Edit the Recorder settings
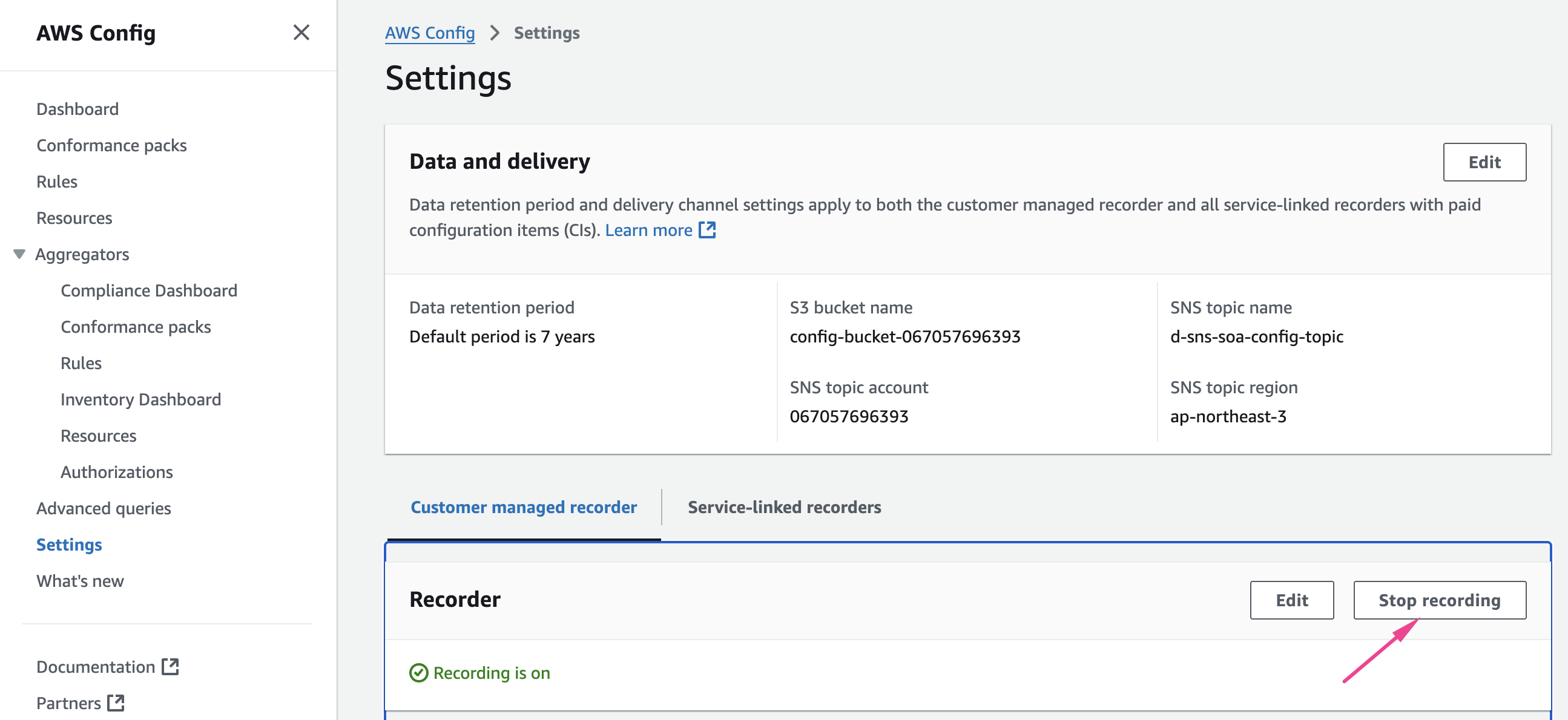This screenshot has width=1568, height=720. tap(1291, 600)
